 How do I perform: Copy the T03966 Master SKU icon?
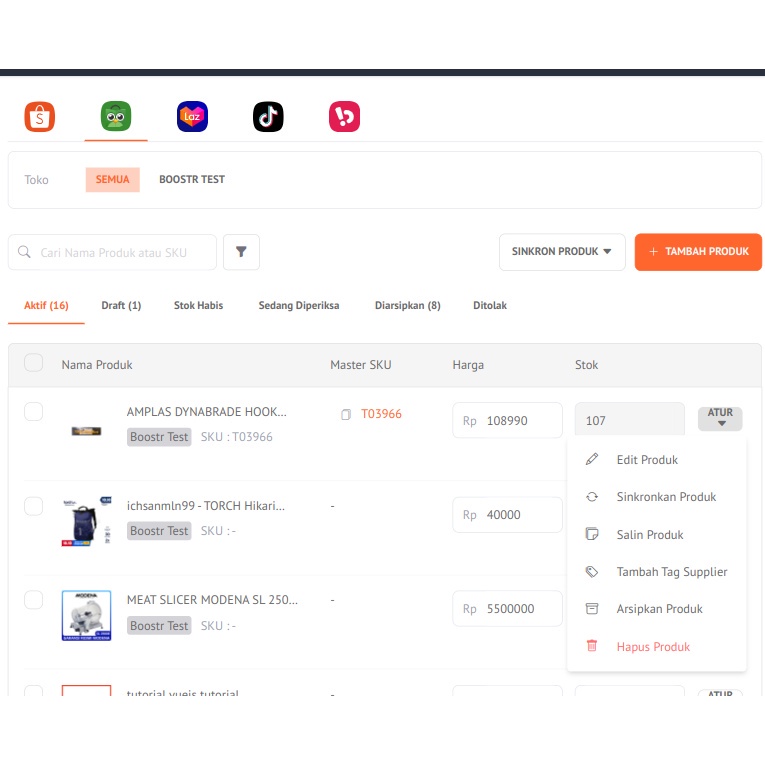pyautogui.click(x=346, y=414)
